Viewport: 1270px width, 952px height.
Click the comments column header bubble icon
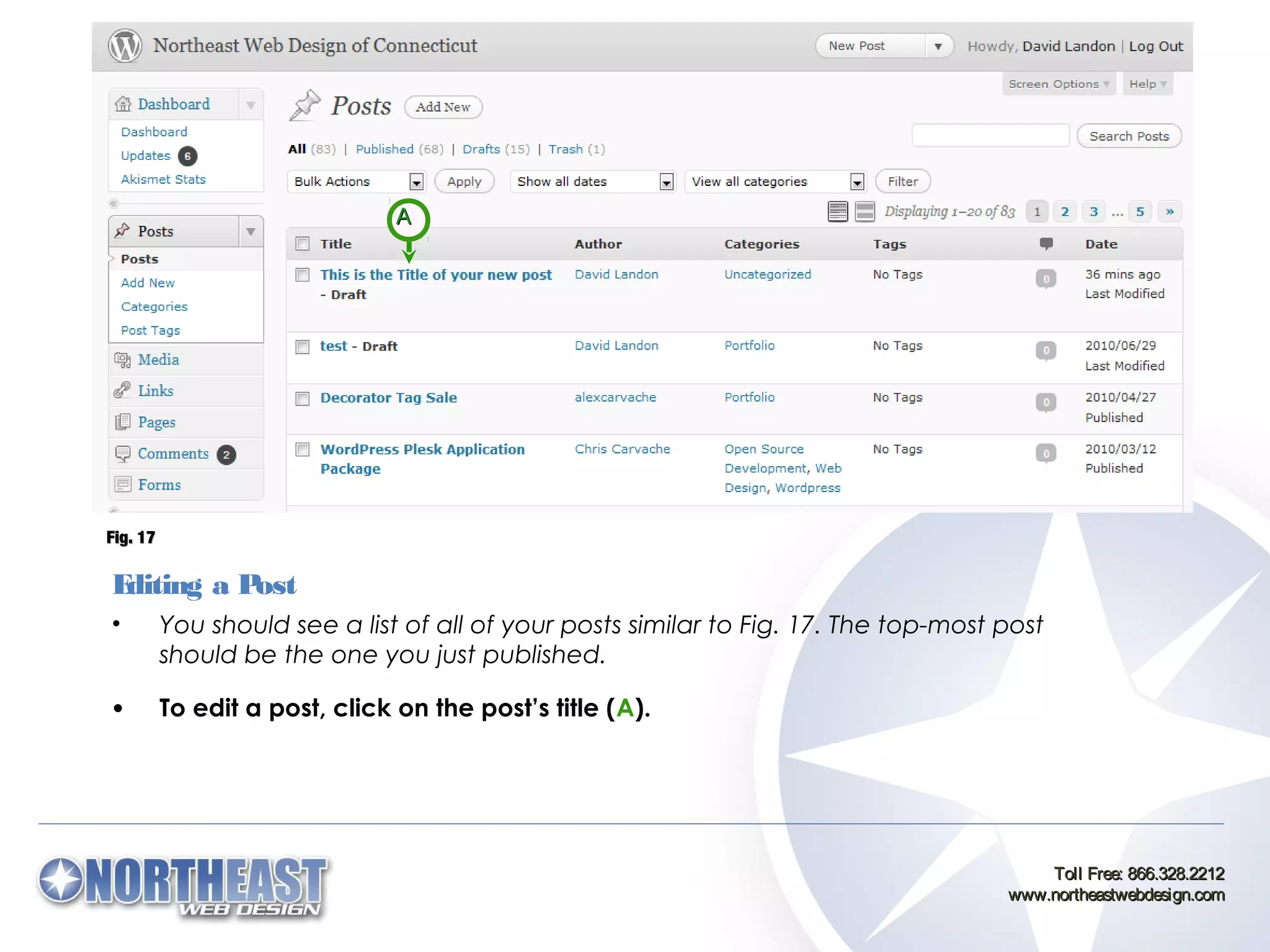tap(1046, 244)
